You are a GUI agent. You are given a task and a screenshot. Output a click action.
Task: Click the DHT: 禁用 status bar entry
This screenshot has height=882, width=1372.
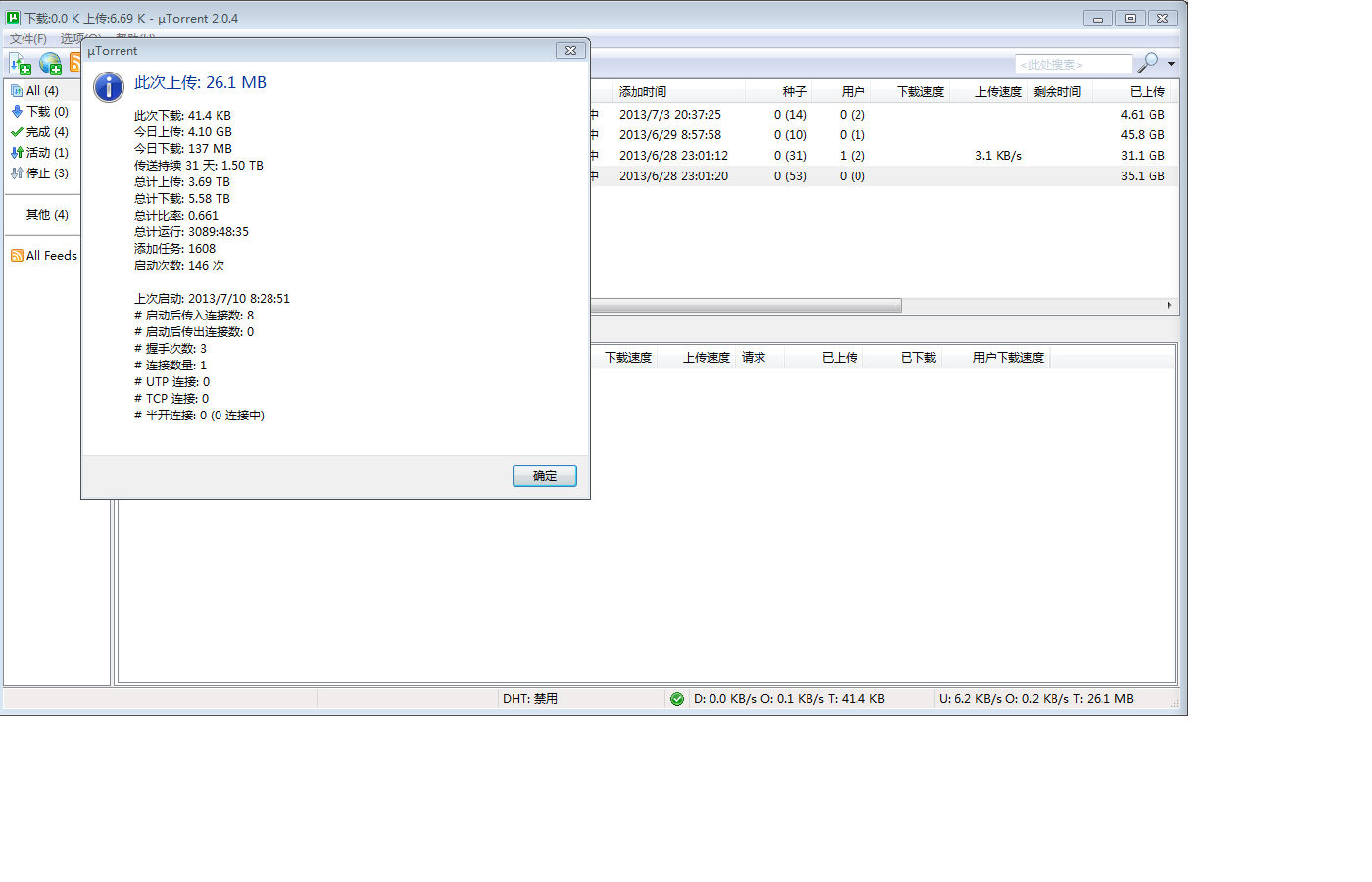(530, 699)
